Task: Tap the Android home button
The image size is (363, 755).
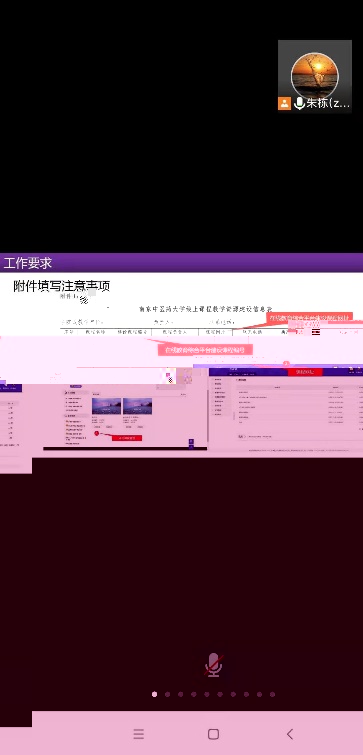Action: (213, 734)
